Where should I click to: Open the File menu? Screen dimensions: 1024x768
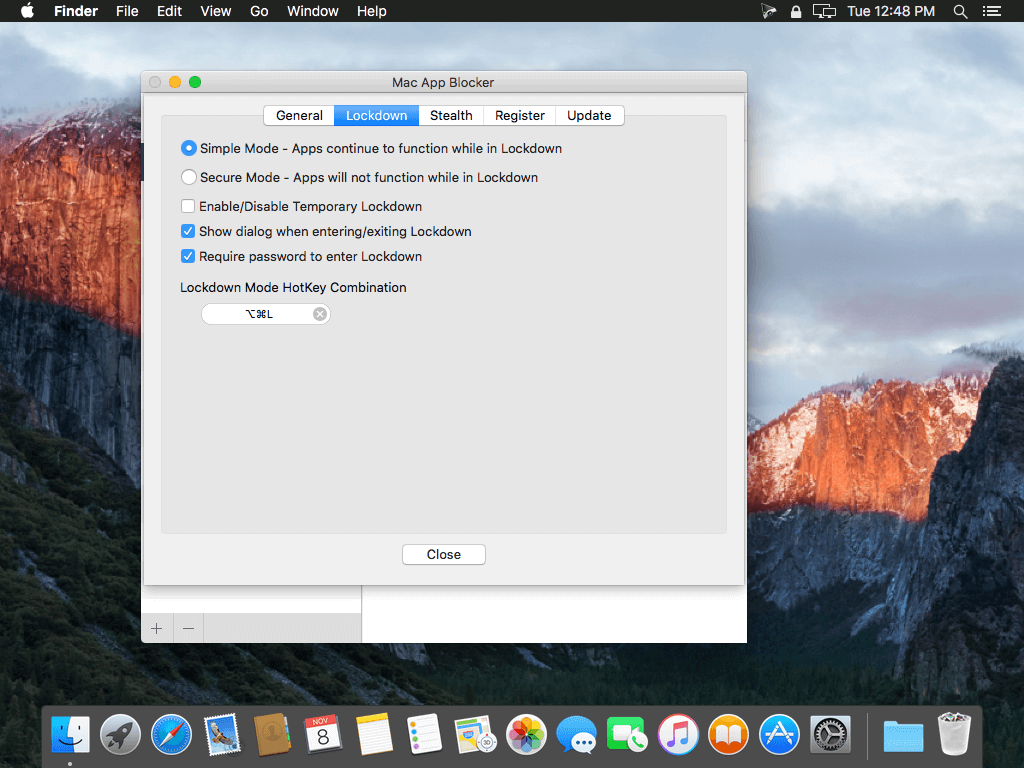[x=127, y=11]
